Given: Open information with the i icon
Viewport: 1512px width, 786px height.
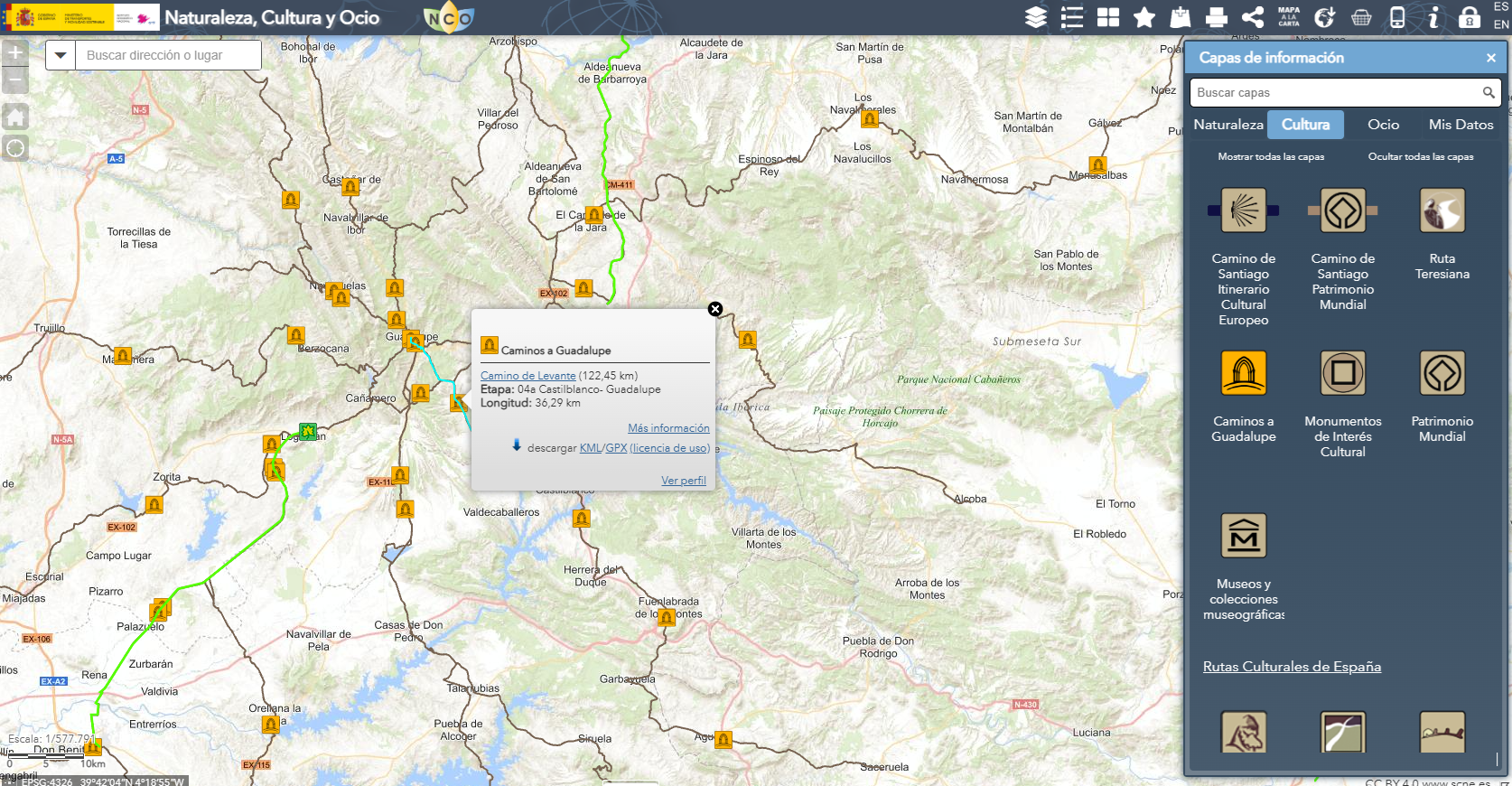Looking at the screenshot, I should point(1433,17).
